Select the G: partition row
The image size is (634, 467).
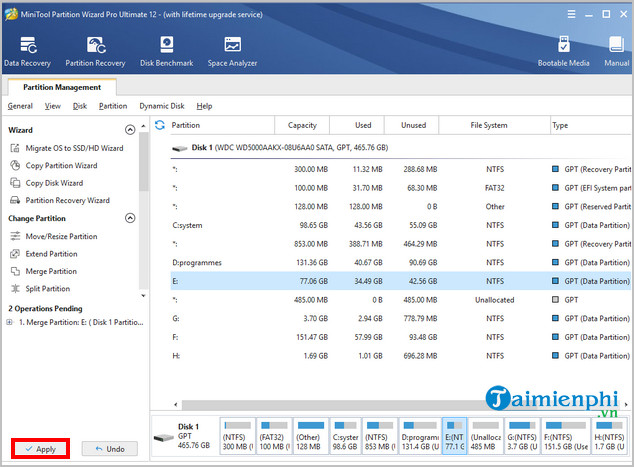pyautogui.click(x=400, y=318)
